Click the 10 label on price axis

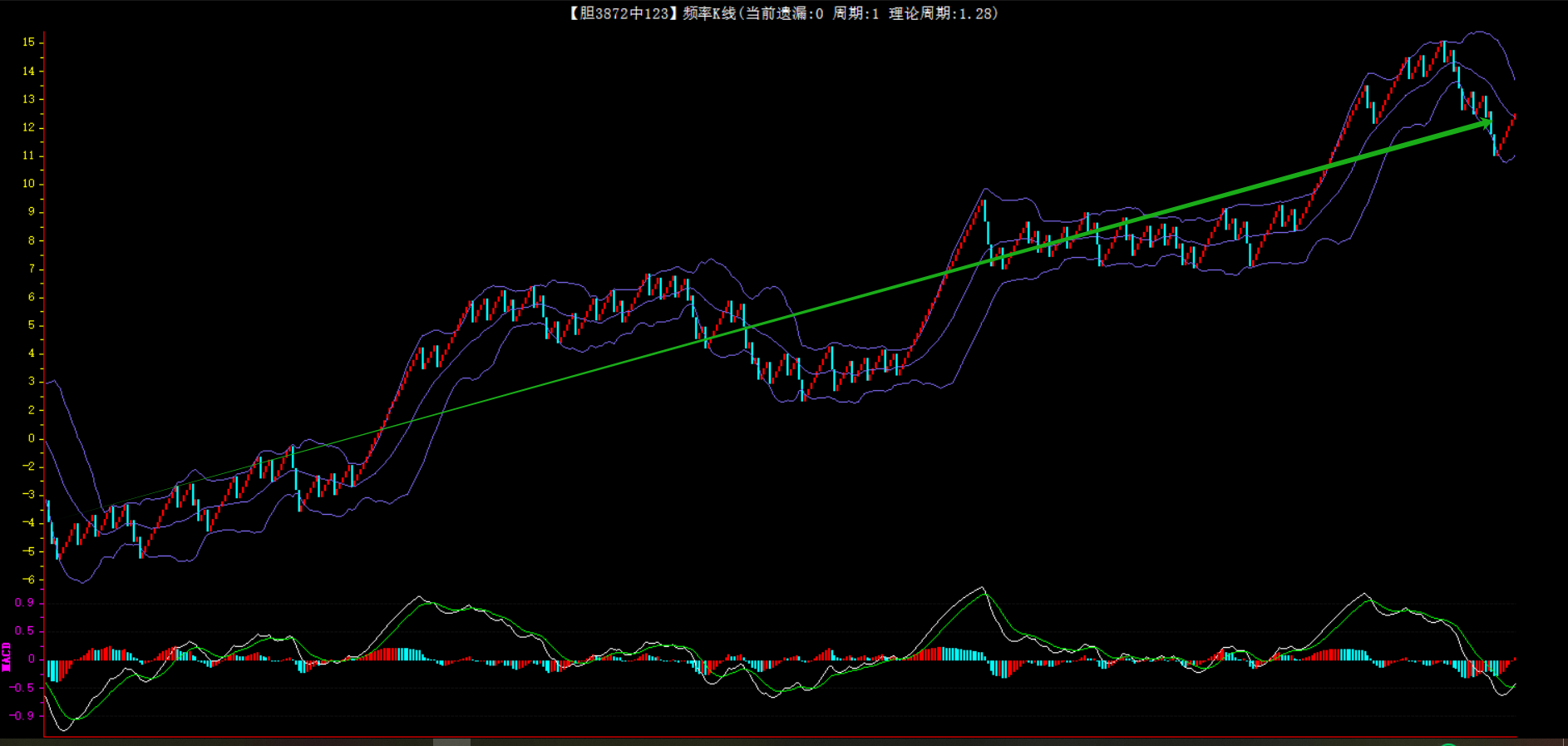[x=29, y=184]
